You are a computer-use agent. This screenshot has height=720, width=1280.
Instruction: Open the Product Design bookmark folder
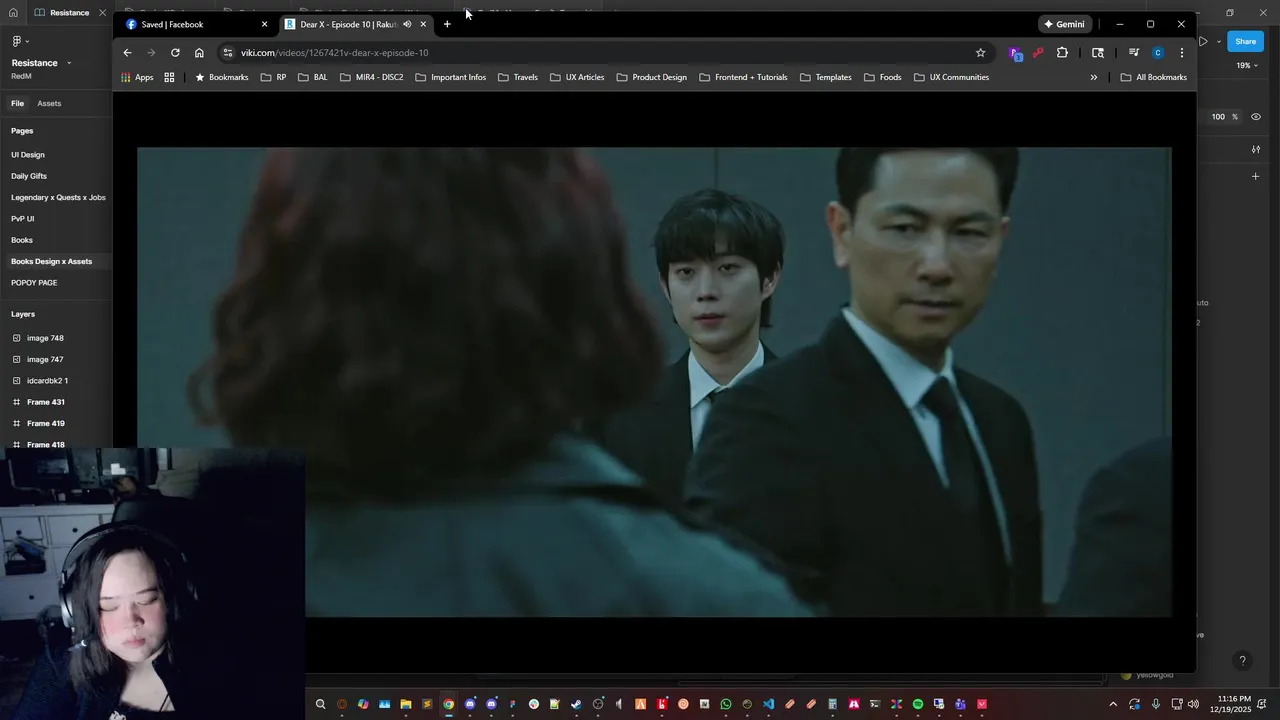651,77
